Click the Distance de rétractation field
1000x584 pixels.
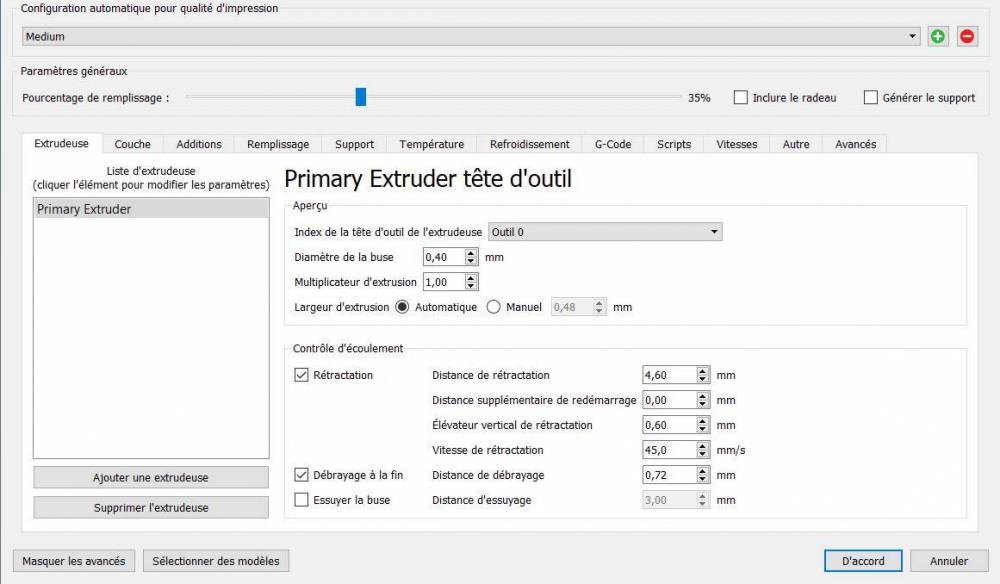pyautogui.click(x=669, y=375)
